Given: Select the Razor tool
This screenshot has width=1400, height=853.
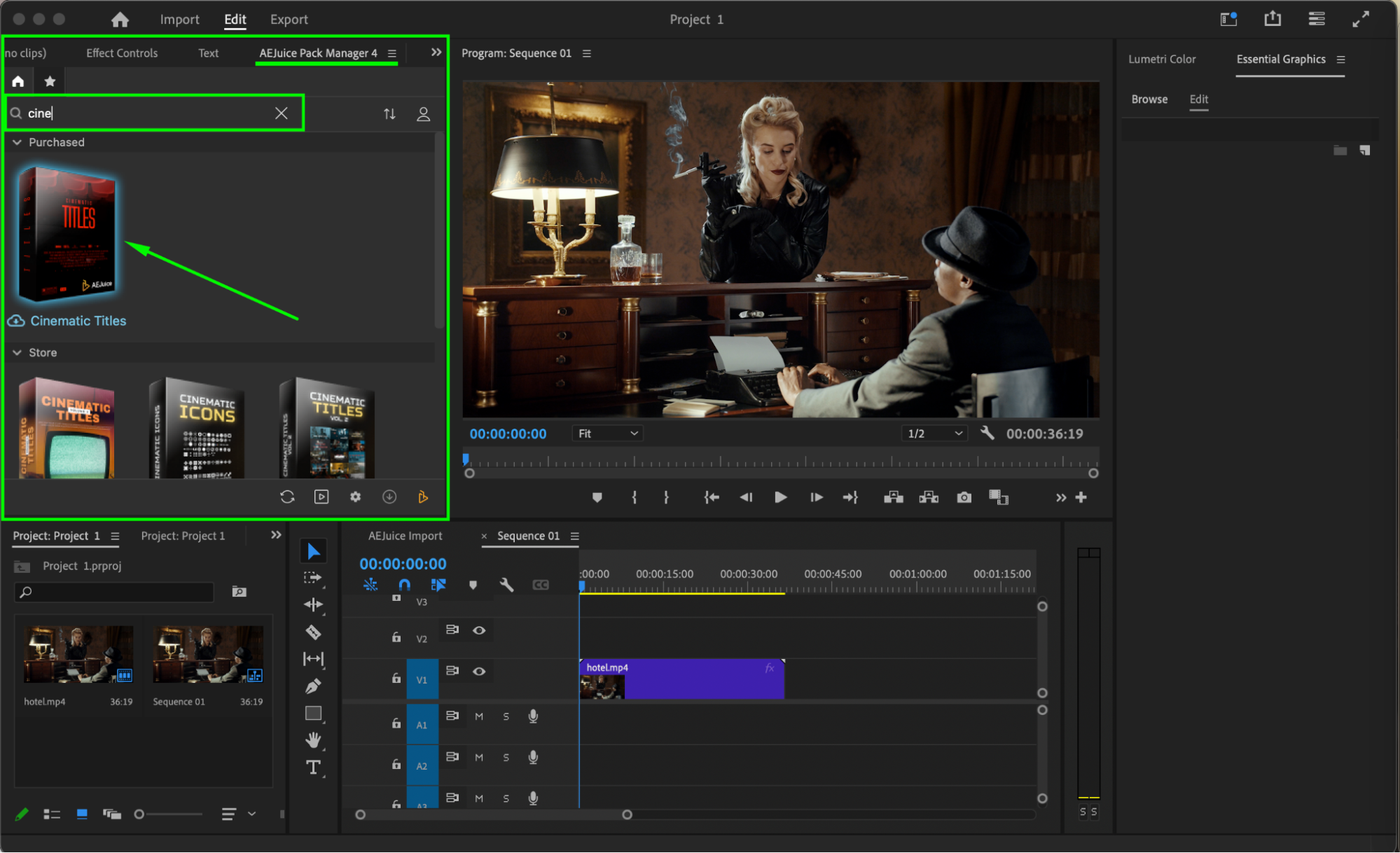Looking at the screenshot, I should 313,632.
